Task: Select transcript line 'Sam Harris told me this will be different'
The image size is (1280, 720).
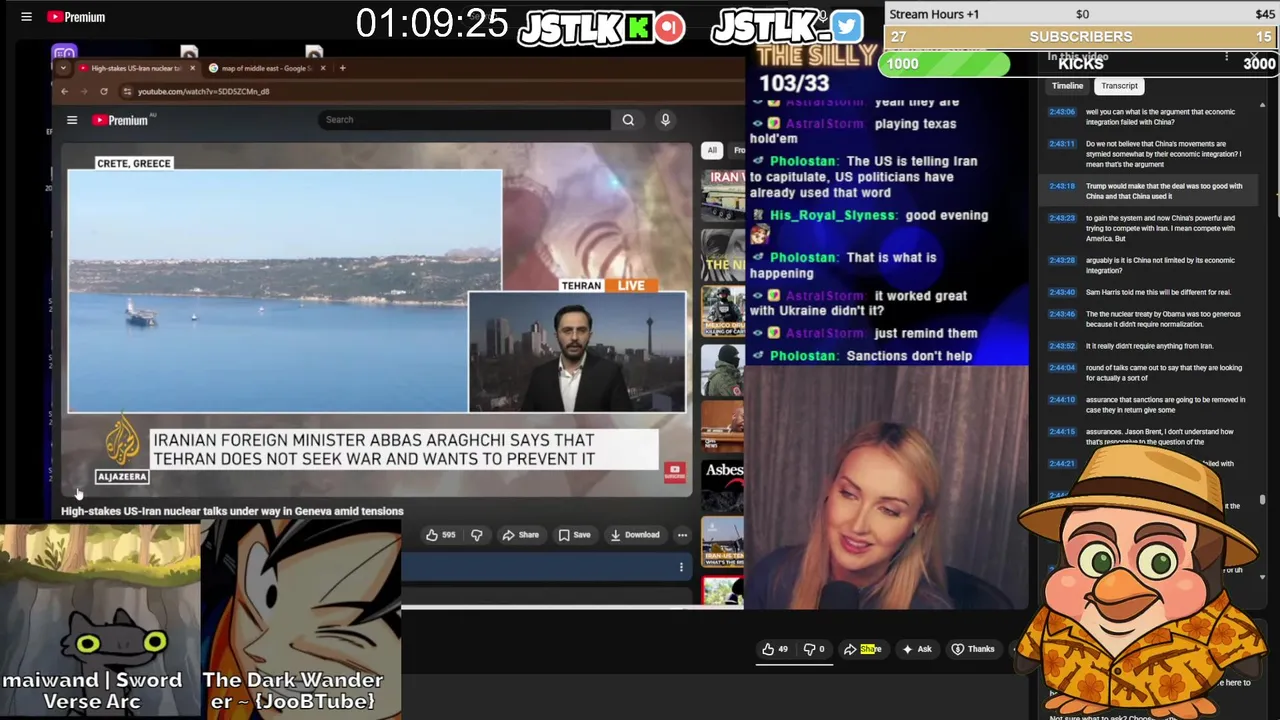Action: point(1158,292)
